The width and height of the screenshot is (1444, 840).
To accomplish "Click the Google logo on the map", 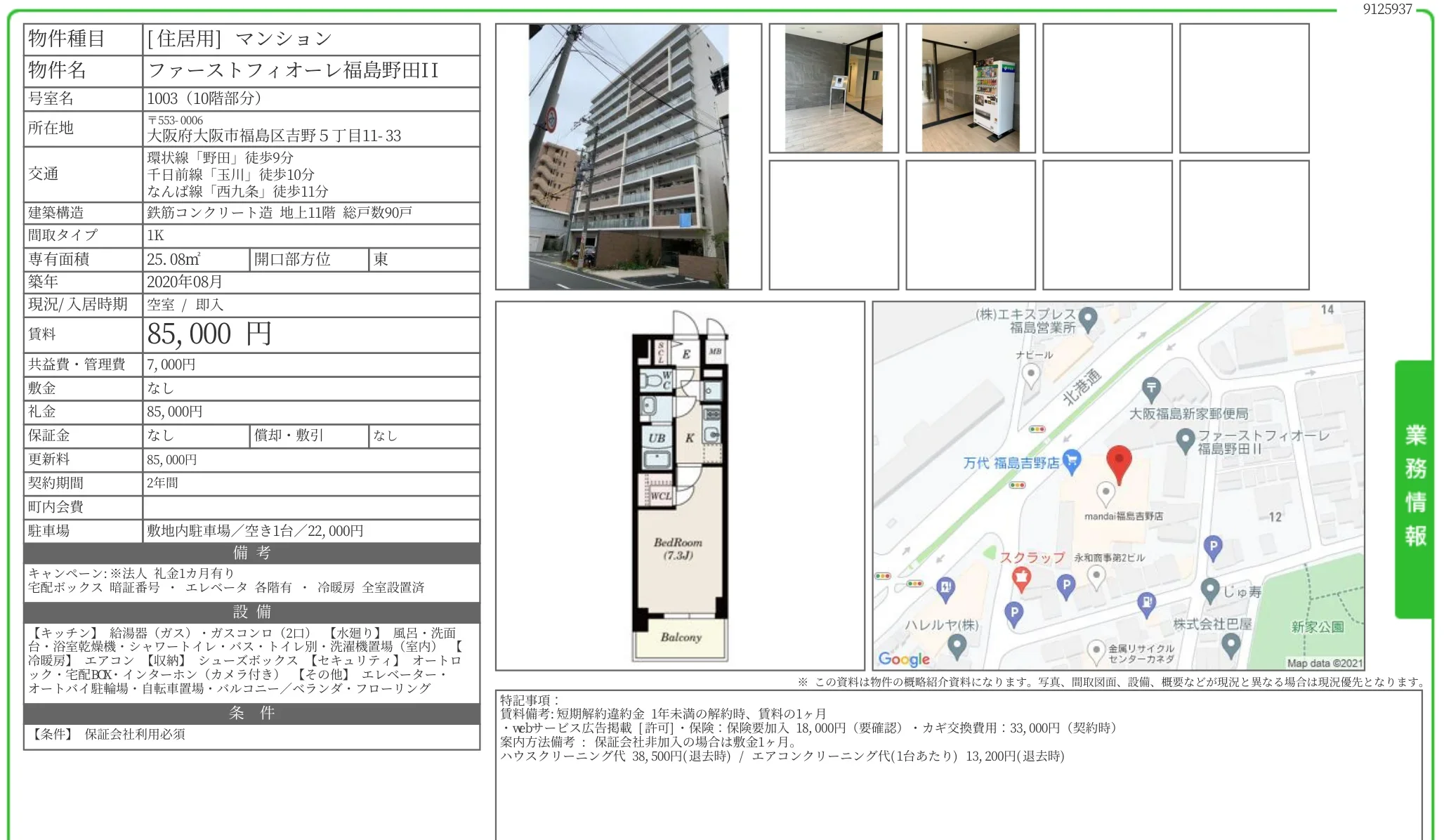I will pos(902,659).
